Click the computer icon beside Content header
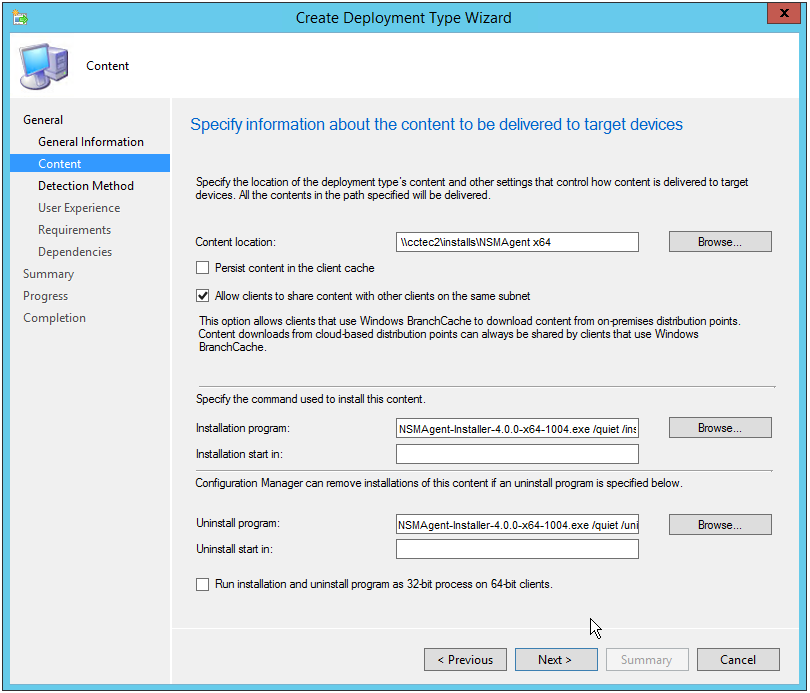This screenshot has height=693, width=810. pos(44,66)
